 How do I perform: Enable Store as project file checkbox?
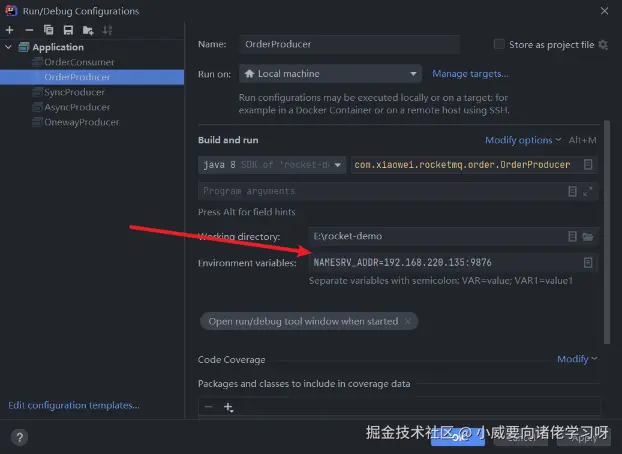coord(499,44)
